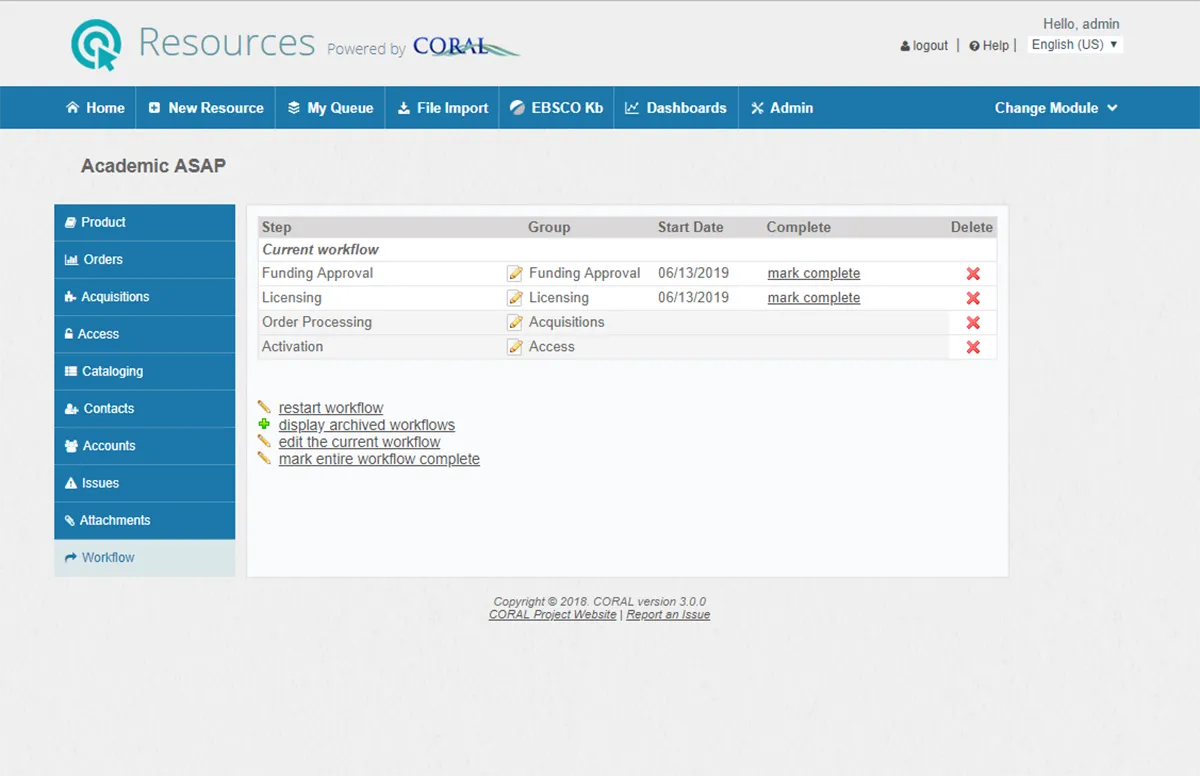
Task: Open File Import in navigation bar
Action: (x=442, y=108)
